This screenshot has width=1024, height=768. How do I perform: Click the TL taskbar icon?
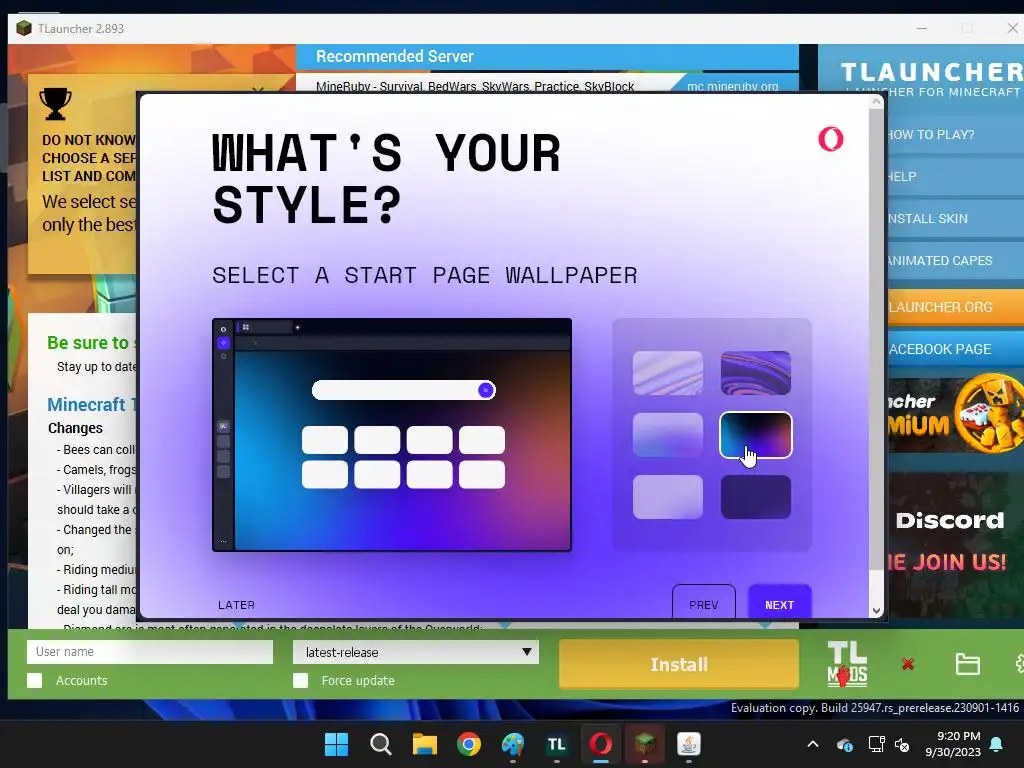[x=556, y=744]
